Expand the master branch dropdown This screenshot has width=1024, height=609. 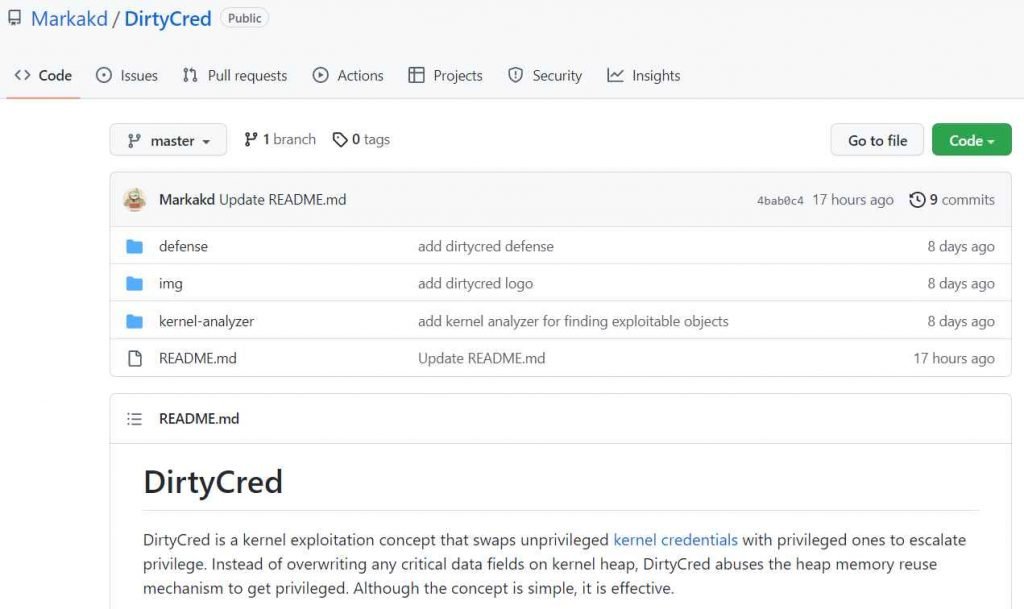(168, 140)
